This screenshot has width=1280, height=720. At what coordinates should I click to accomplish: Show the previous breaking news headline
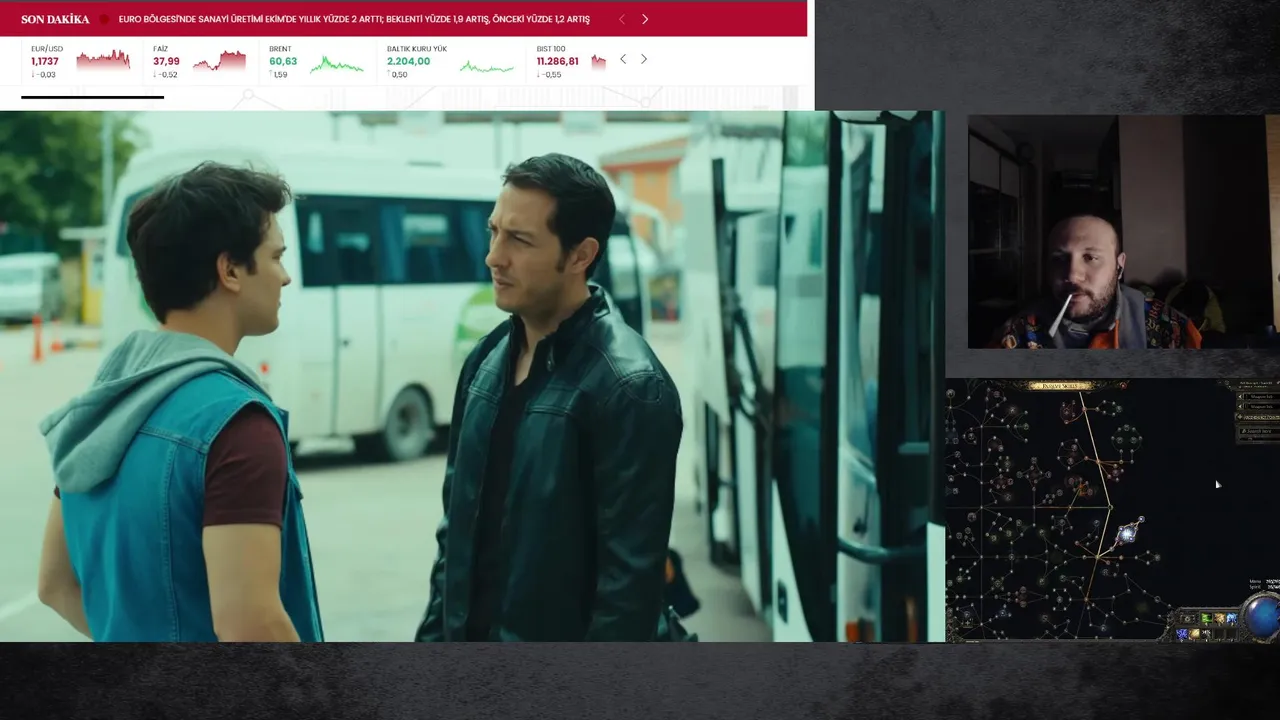point(621,19)
